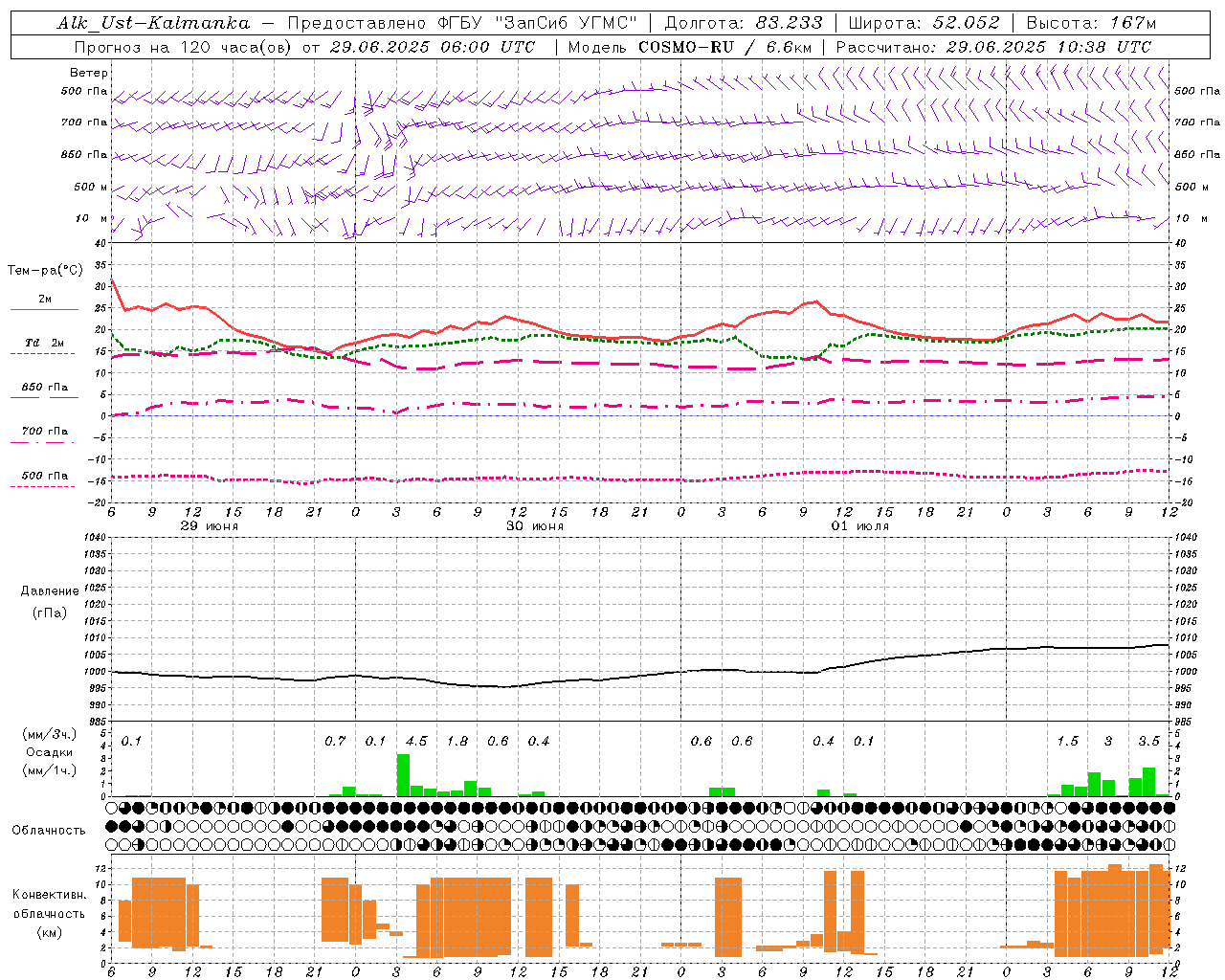Click the 29 июня date label

pos(209,526)
